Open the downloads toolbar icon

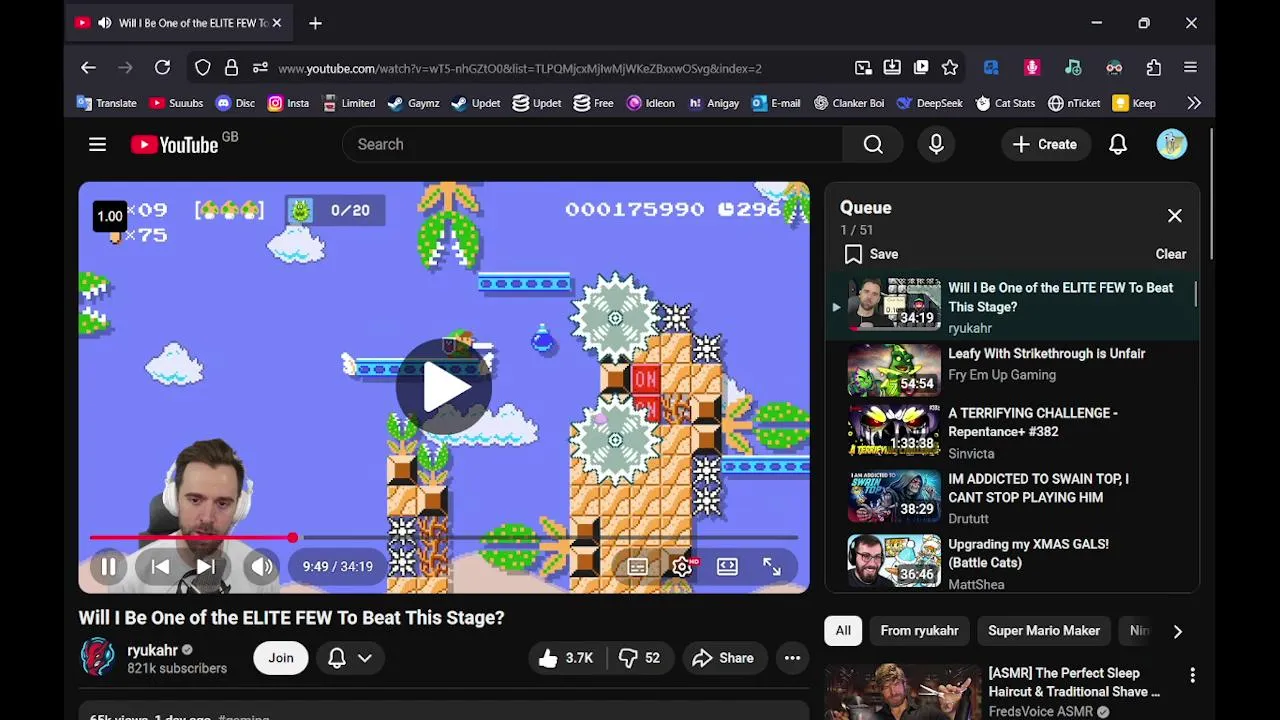pos(892,68)
